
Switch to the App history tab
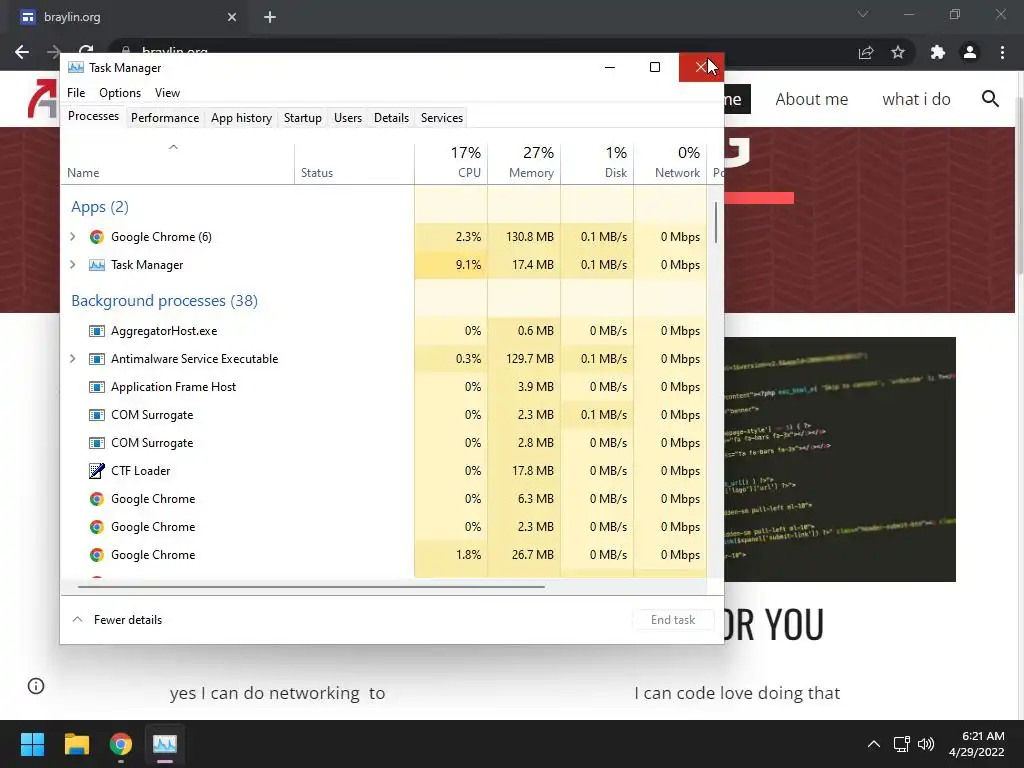tap(241, 118)
